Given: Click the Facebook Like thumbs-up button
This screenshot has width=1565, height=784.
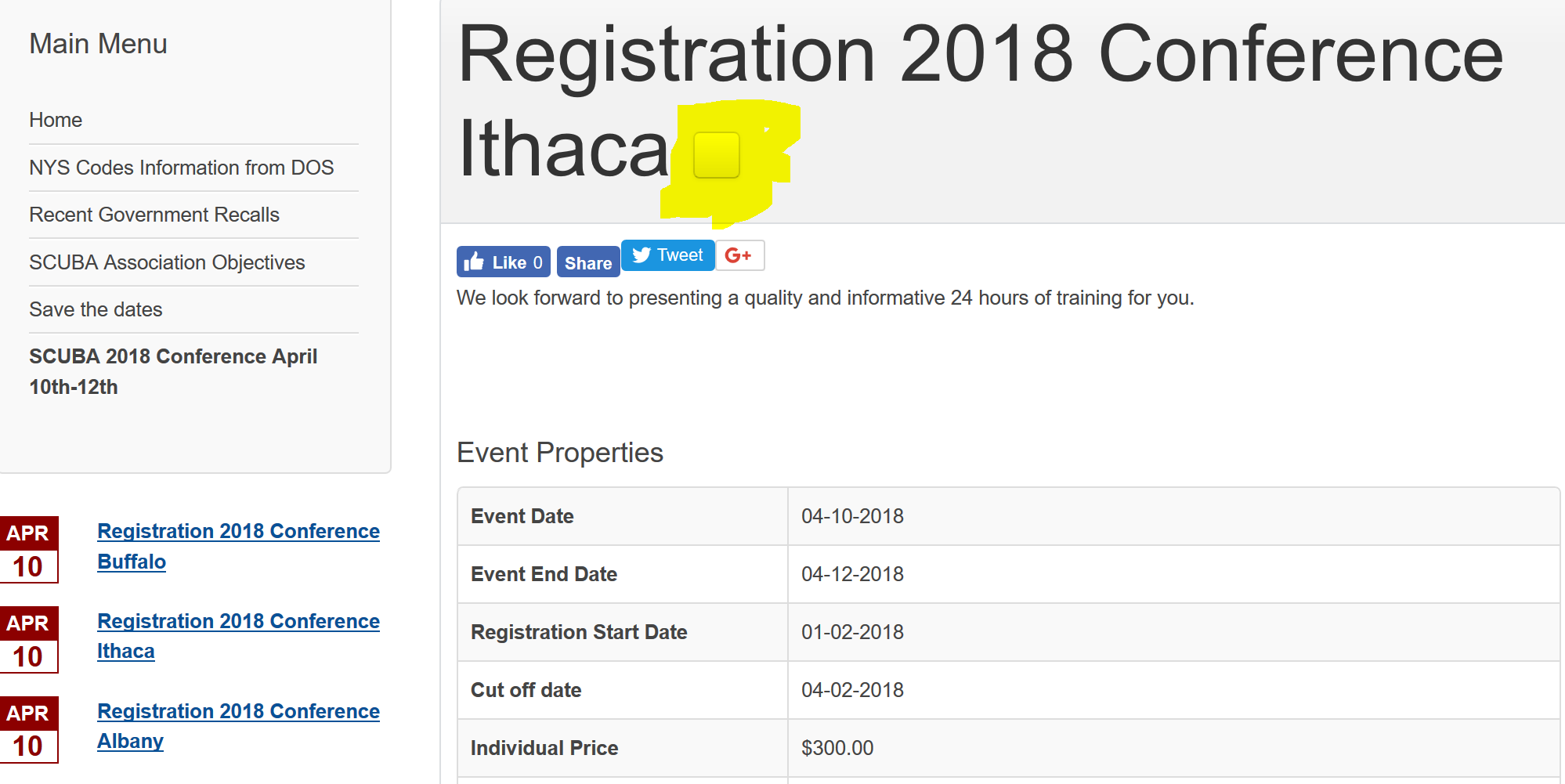Looking at the screenshot, I should pos(503,262).
